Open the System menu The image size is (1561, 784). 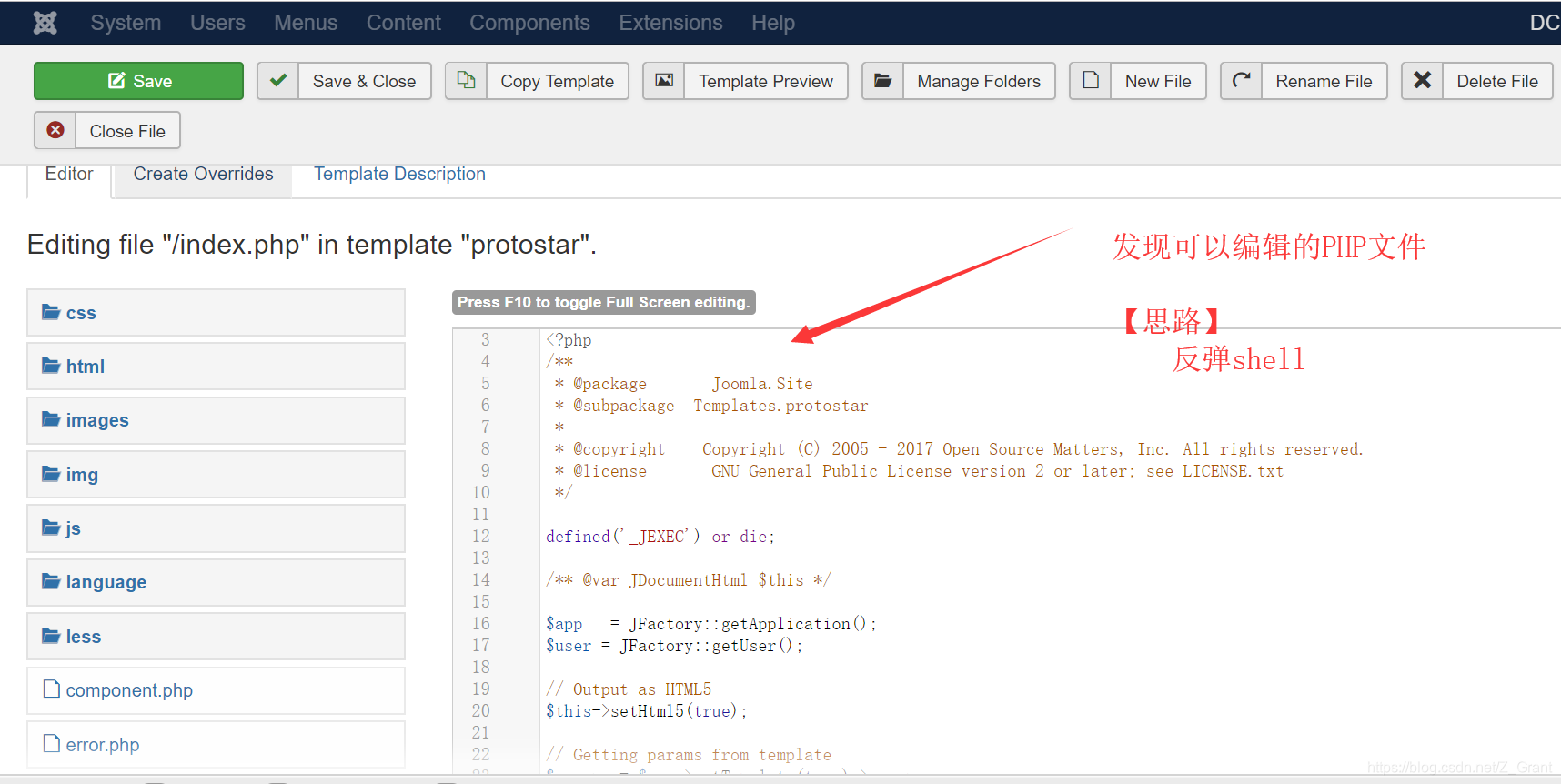tap(126, 23)
